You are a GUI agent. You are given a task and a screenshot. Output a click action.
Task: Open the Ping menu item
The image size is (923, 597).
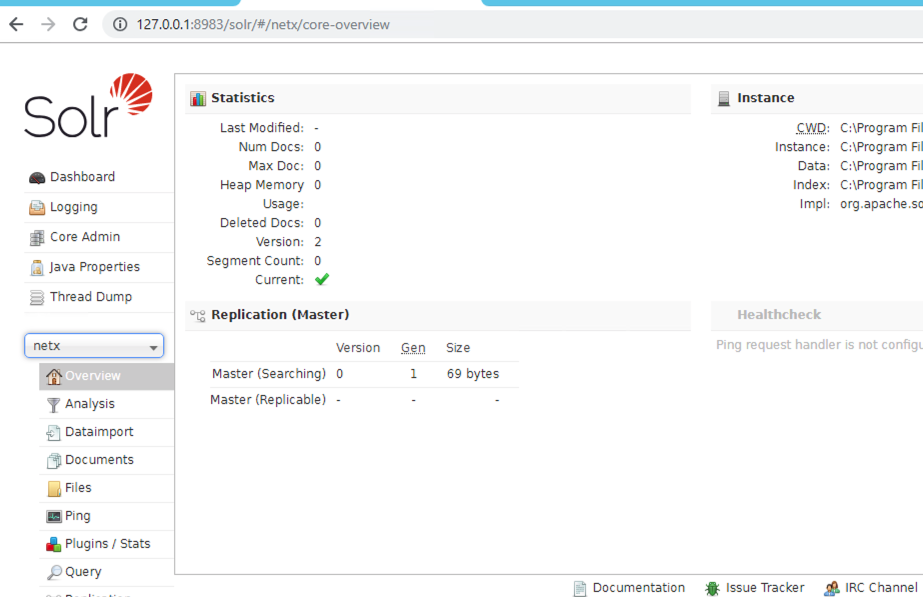[77, 516]
